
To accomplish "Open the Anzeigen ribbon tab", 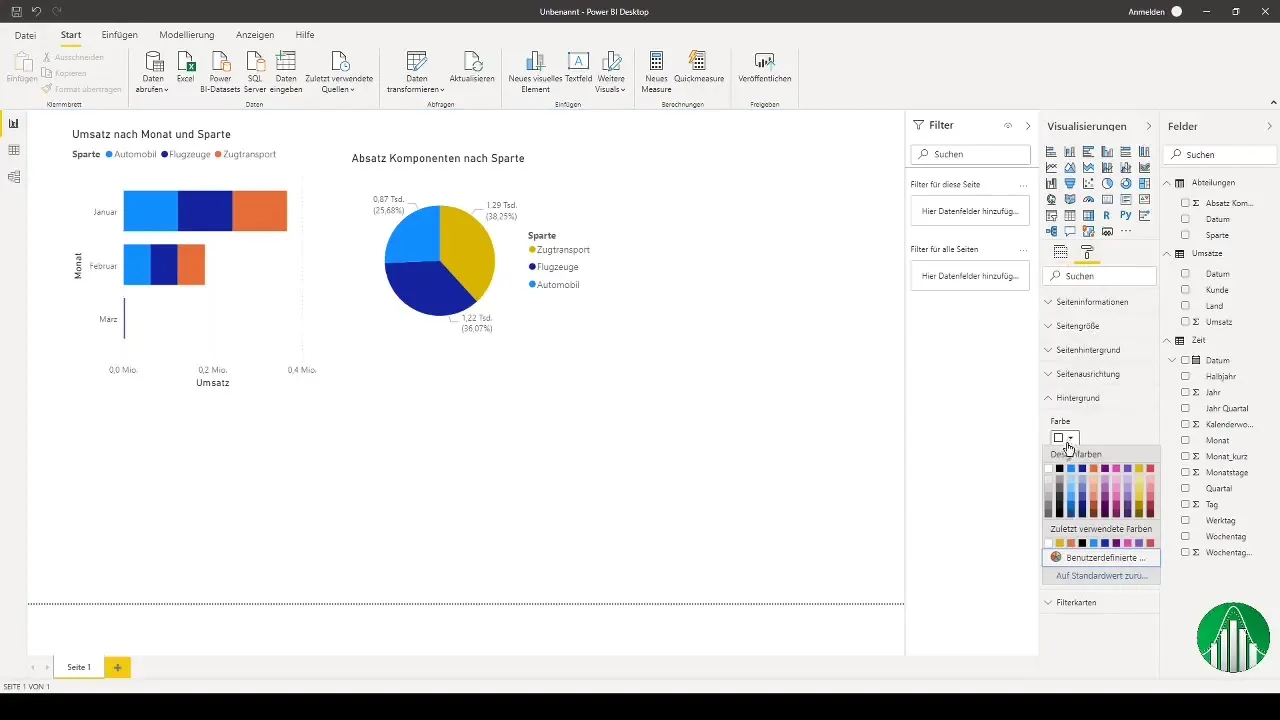I will [x=255, y=35].
